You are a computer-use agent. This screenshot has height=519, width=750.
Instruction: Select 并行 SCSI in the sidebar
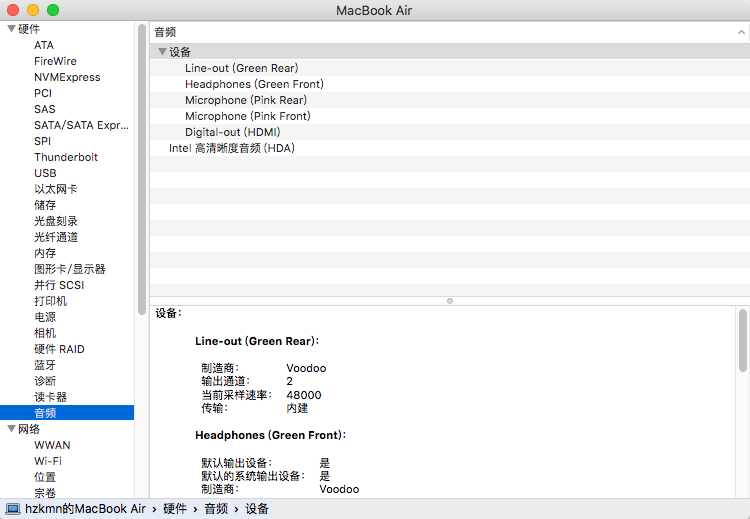[59, 285]
